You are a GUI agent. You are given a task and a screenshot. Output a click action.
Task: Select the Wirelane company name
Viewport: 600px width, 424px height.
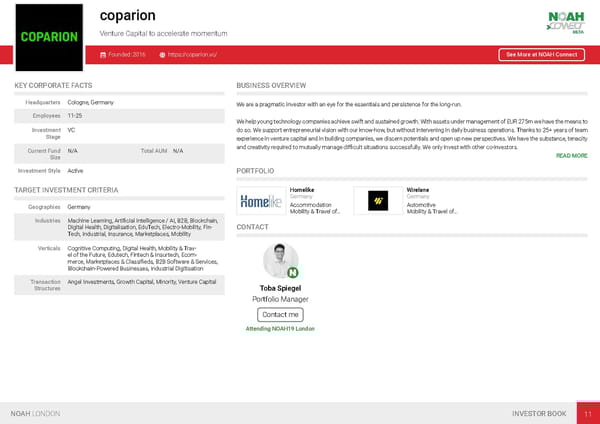[x=419, y=189]
